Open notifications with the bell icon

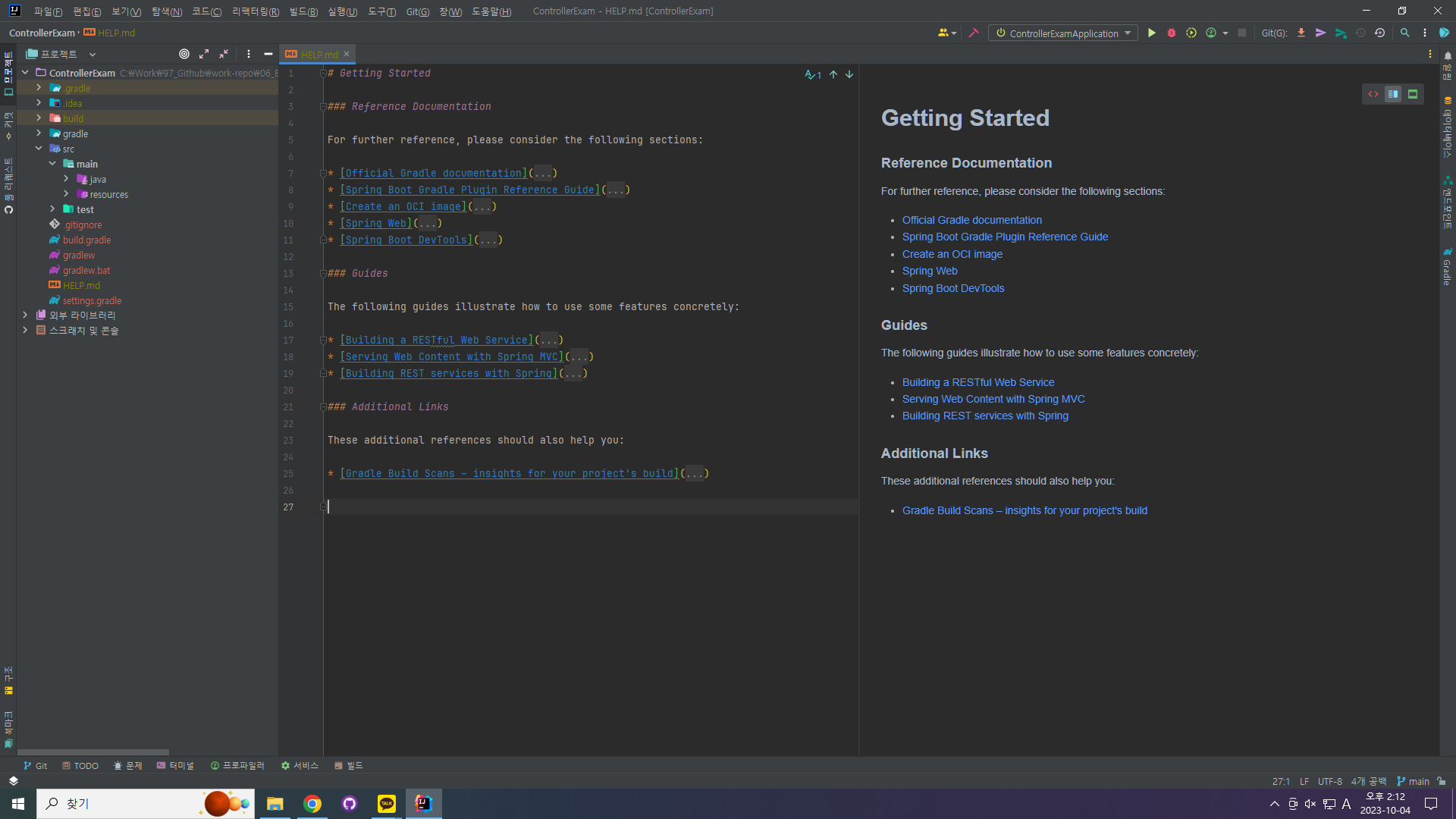(x=1447, y=55)
